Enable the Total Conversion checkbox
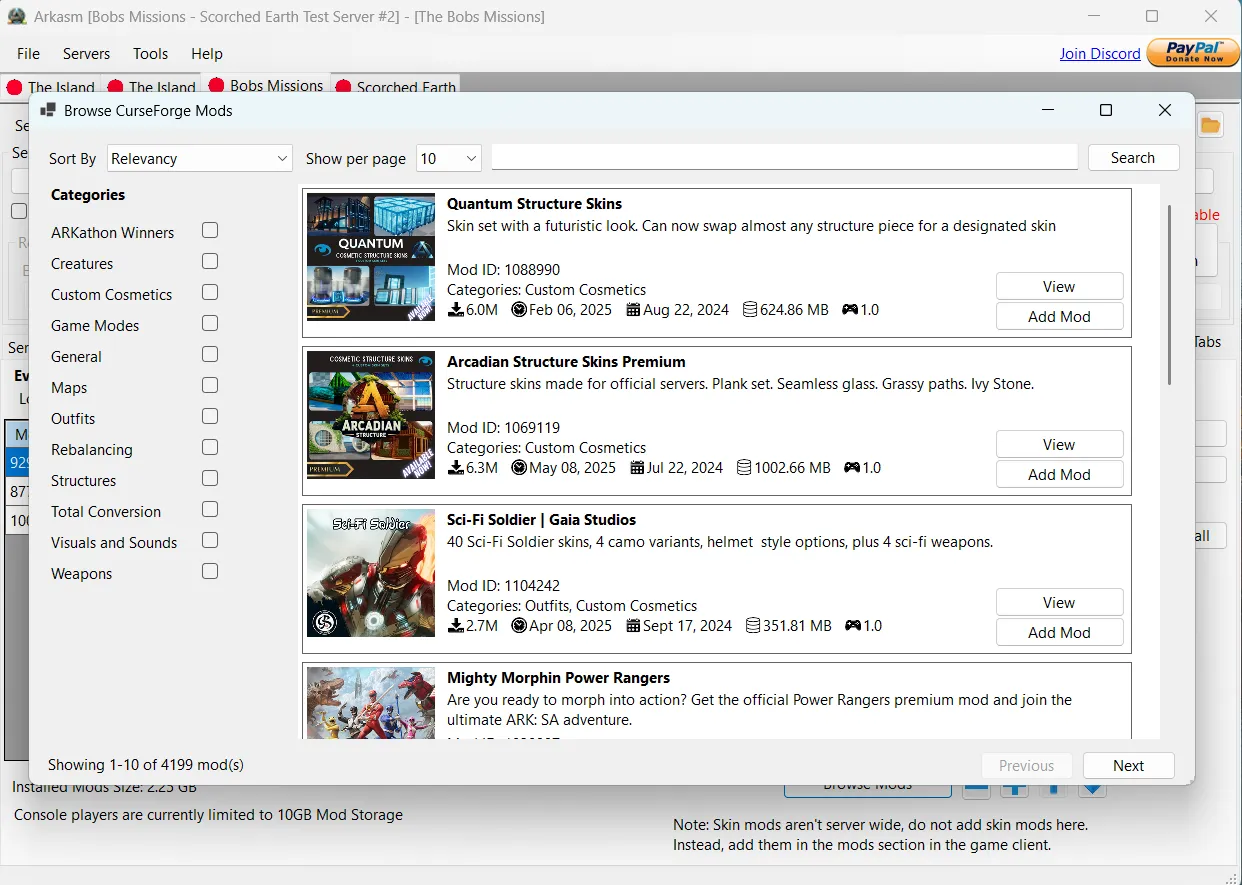This screenshot has height=885, width=1242. point(210,510)
